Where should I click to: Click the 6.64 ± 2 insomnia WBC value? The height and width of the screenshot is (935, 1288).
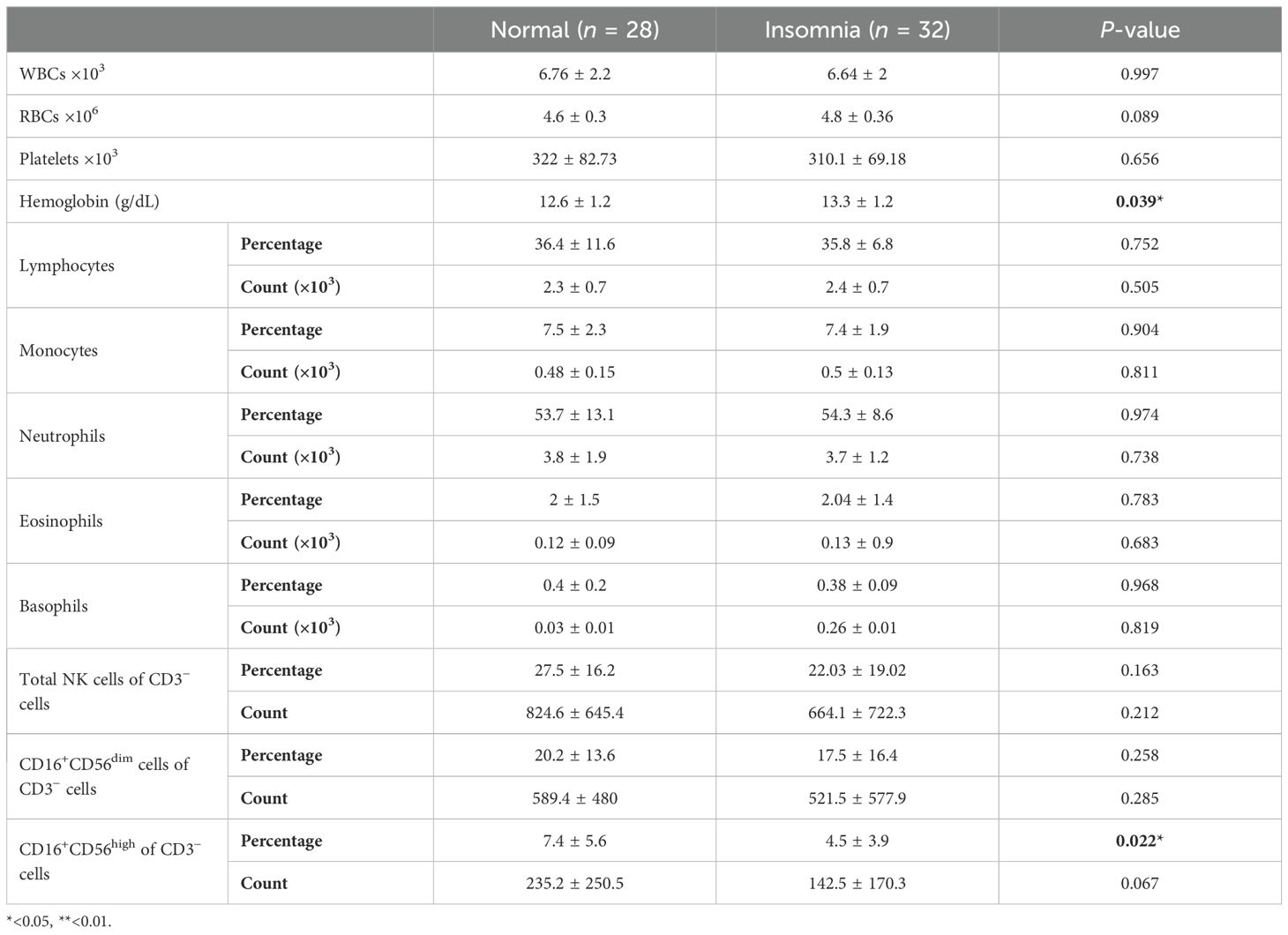pyautogui.click(x=857, y=74)
